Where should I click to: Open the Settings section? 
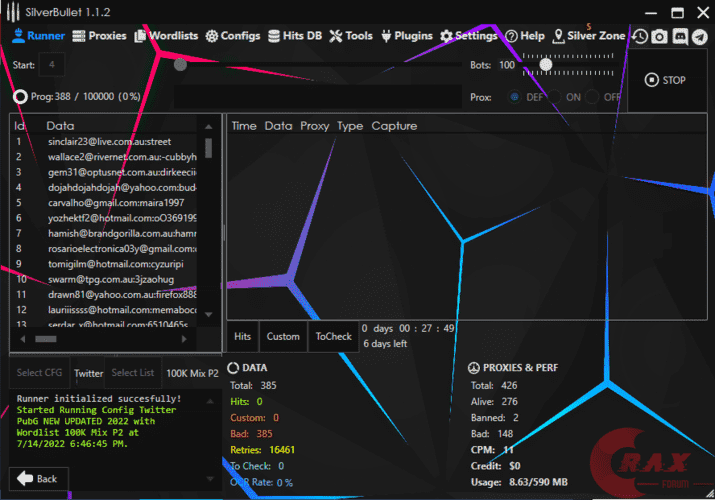pyautogui.click(x=468, y=36)
